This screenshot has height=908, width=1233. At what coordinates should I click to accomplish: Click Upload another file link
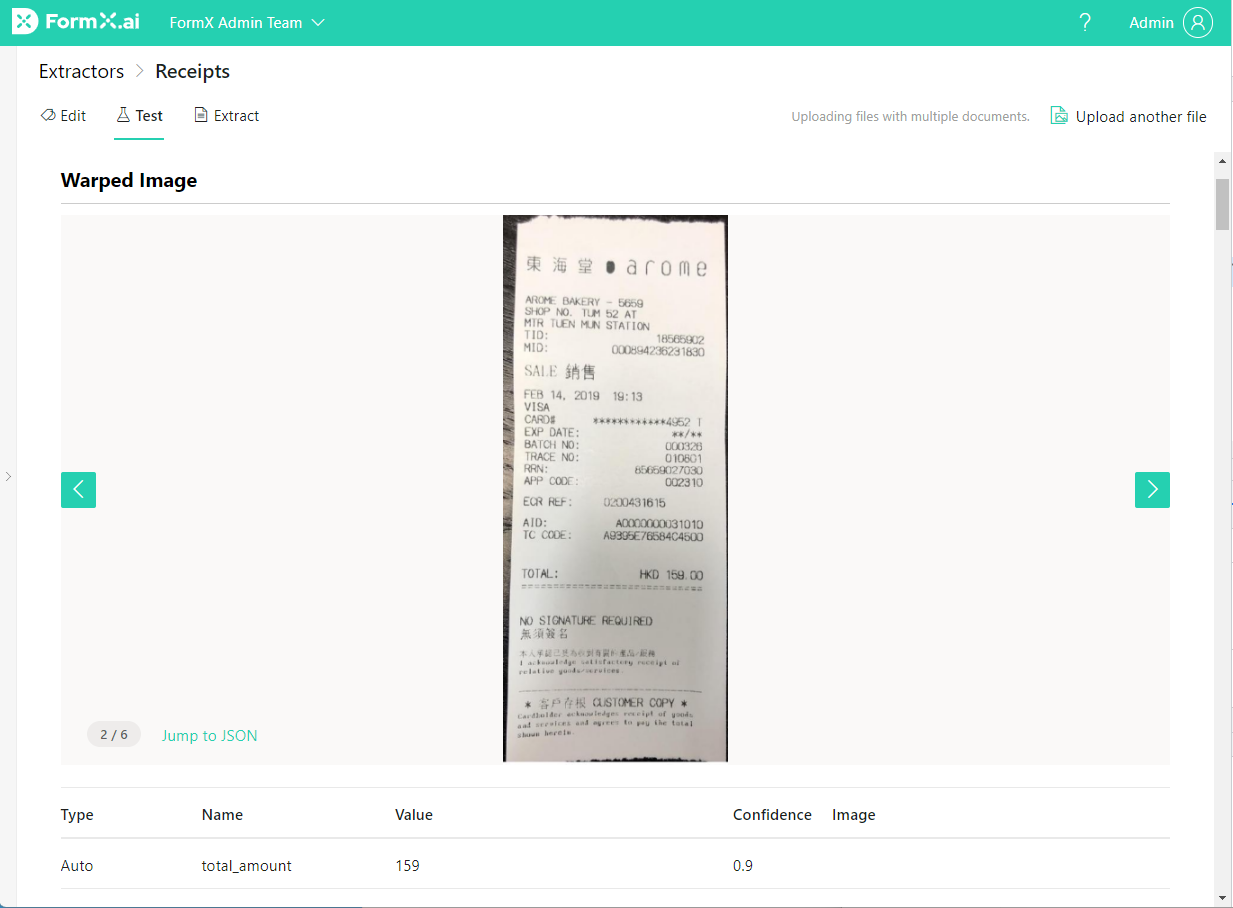[1141, 117]
